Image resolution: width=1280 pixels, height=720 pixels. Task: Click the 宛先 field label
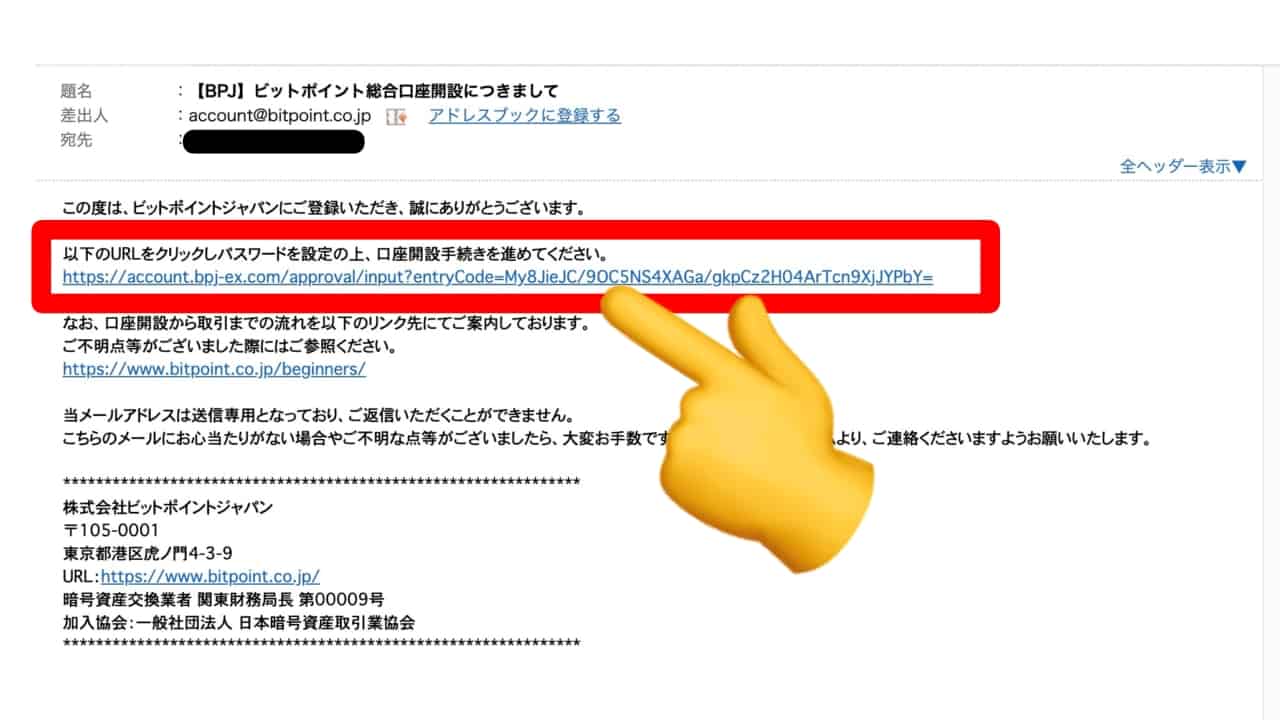pyautogui.click(x=76, y=140)
